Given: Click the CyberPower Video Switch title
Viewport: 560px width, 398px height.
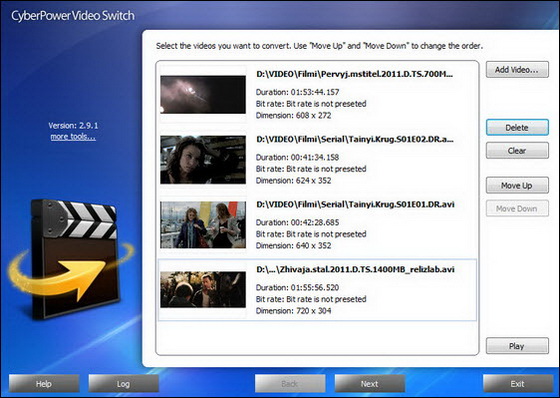Looking at the screenshot, I should [x=73, y=16].
